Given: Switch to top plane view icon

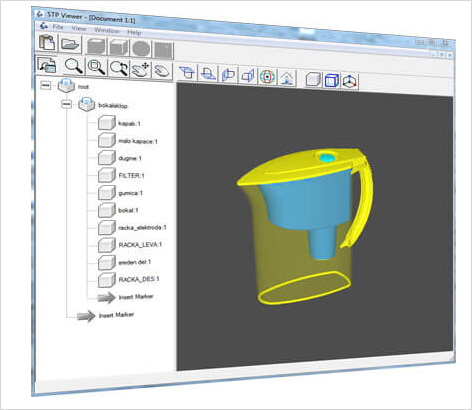Looking at the screenshot, I should point(187,72).
